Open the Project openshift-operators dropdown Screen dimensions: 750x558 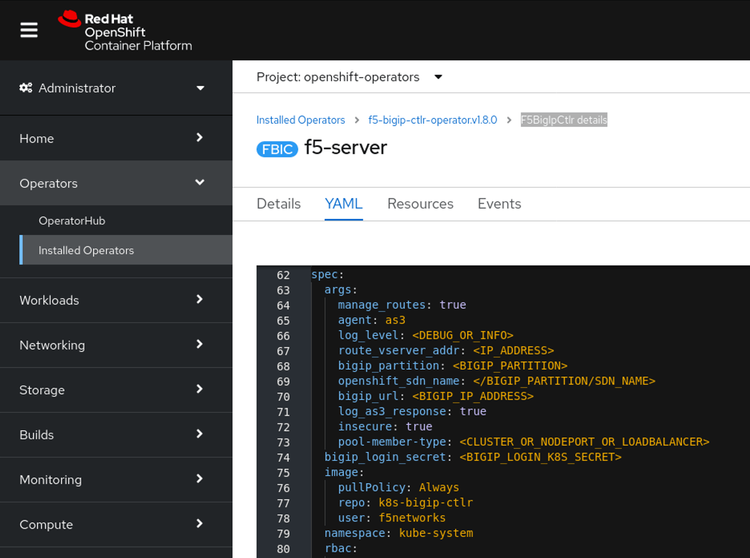pos(349,77)
